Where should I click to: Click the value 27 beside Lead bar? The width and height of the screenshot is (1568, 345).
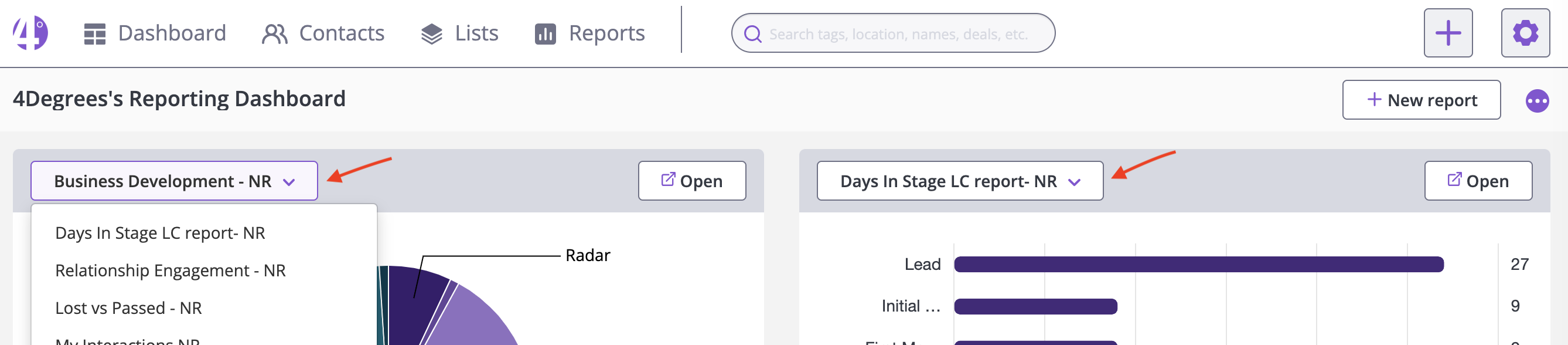(x=1519, y=265)
